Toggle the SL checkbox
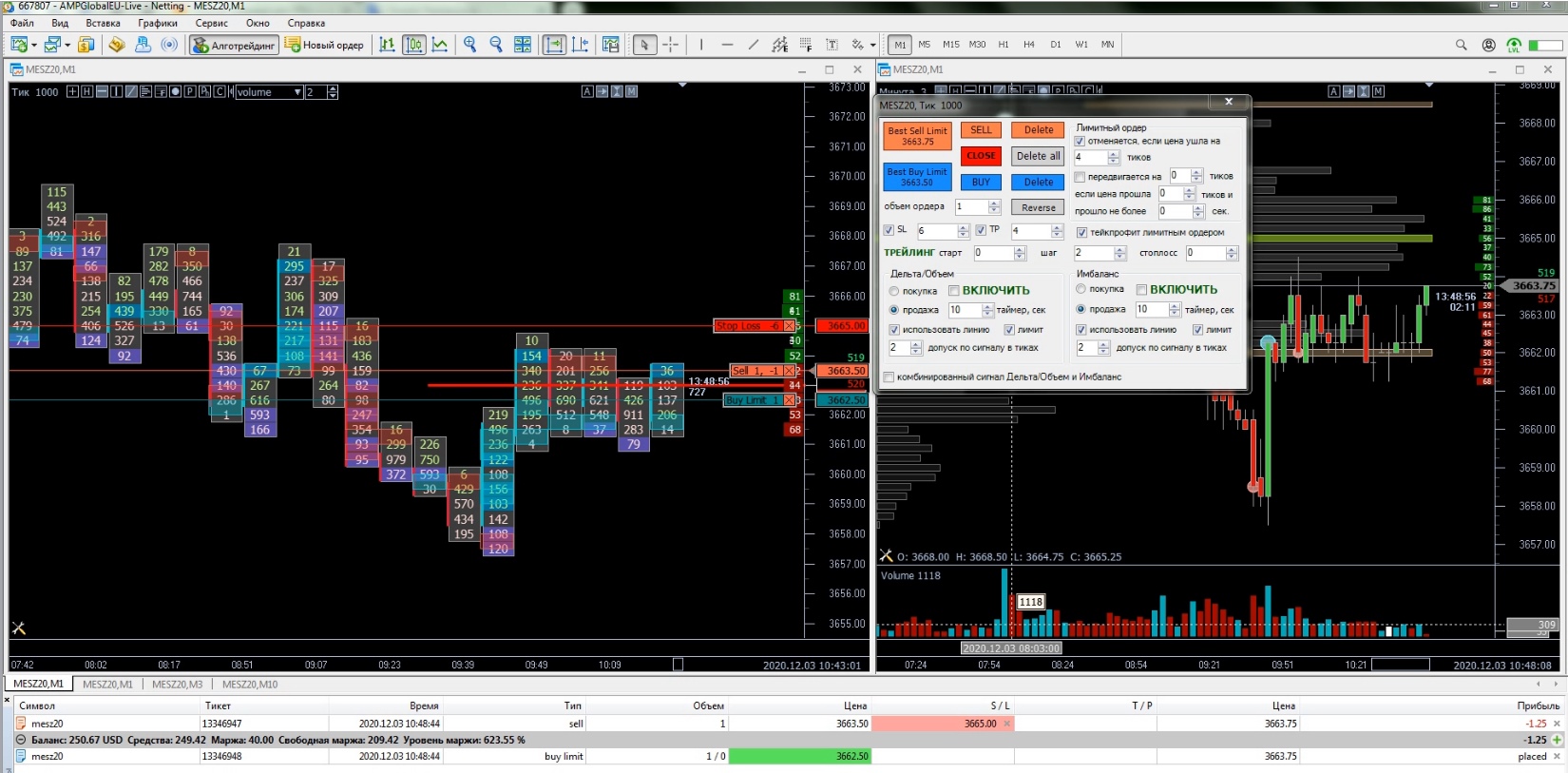 (x=889, y=230)
